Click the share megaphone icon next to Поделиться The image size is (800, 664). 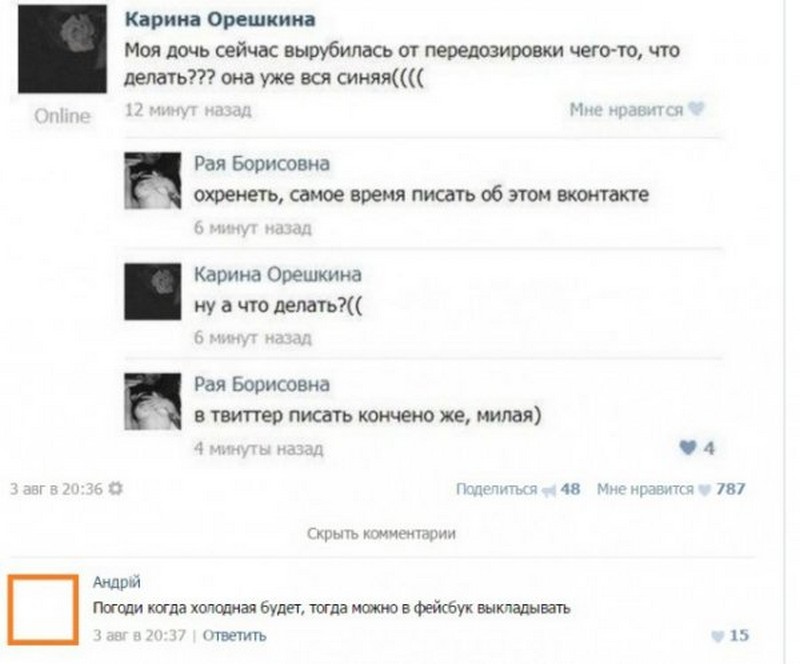(548, 490)
